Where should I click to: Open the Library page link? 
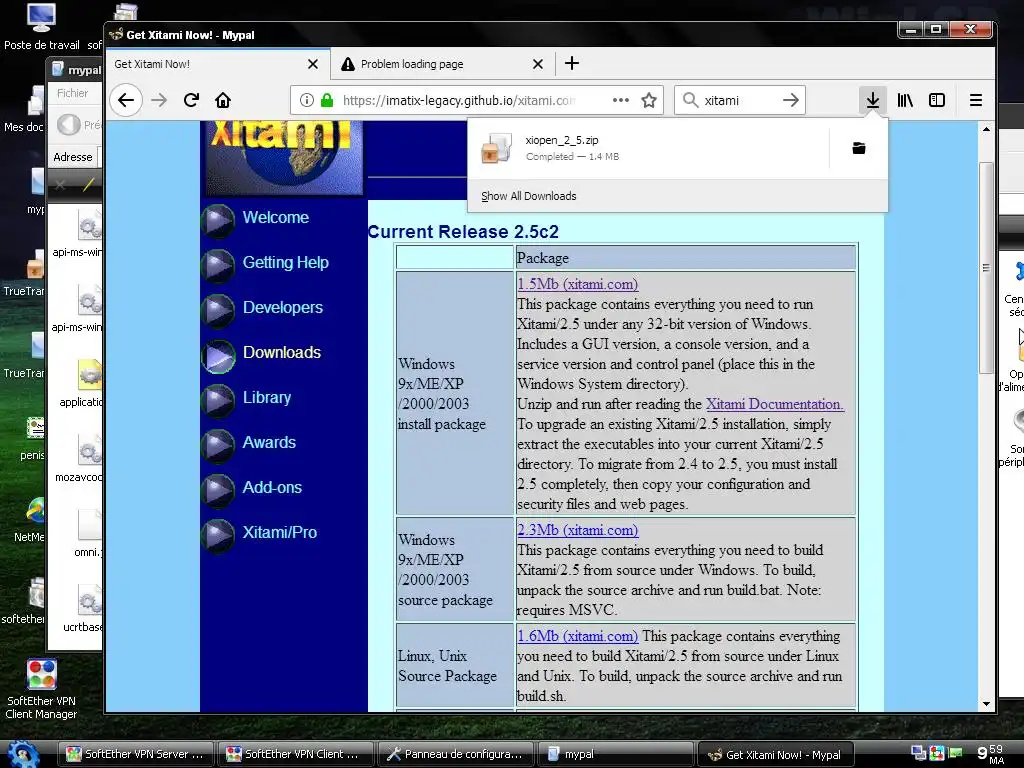[266, 398]
